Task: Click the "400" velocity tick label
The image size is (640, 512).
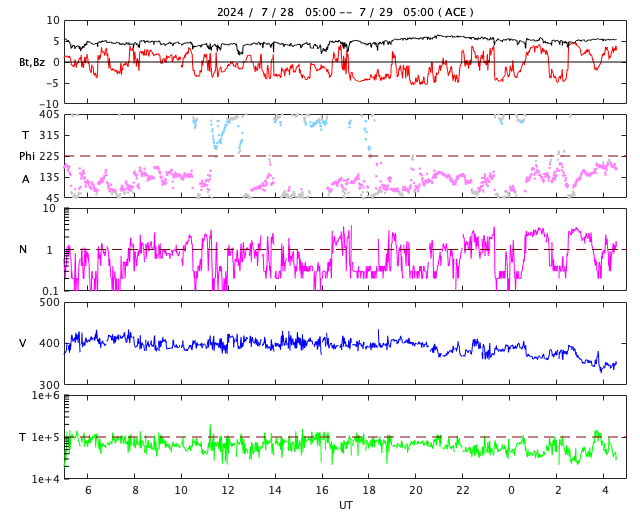Action: pyautogui.click(x=49, y=343)
